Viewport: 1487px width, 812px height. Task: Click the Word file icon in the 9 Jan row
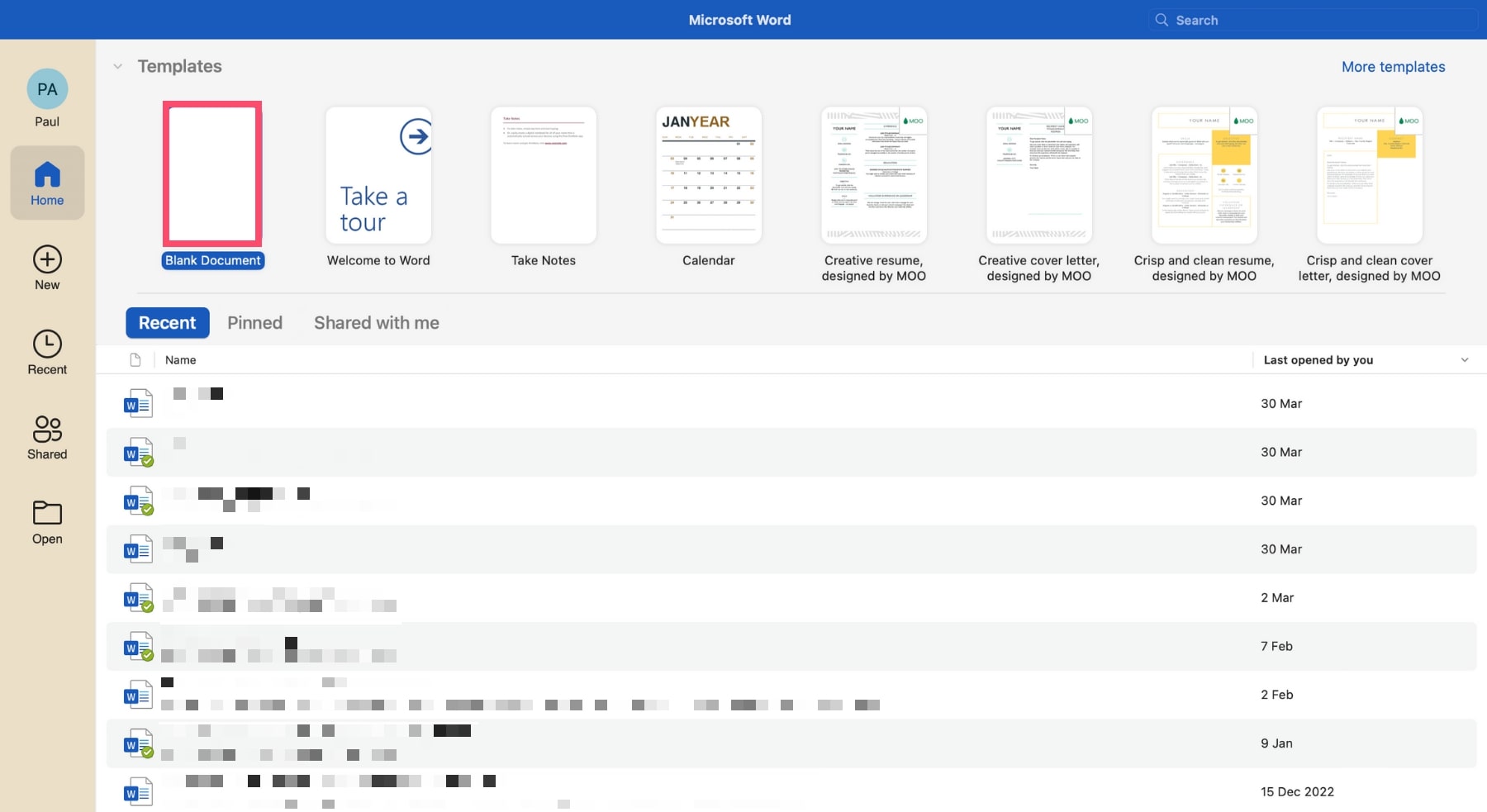[138, 743]
